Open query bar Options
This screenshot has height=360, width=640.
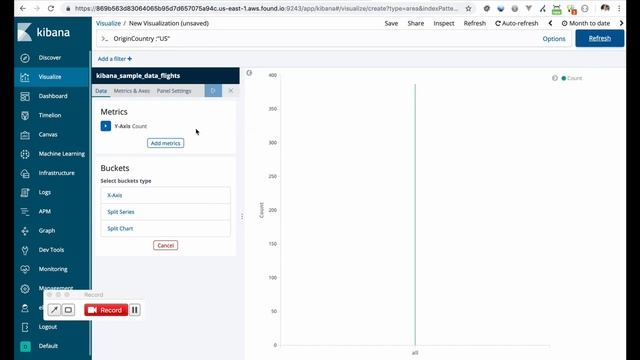click(553, 39)
